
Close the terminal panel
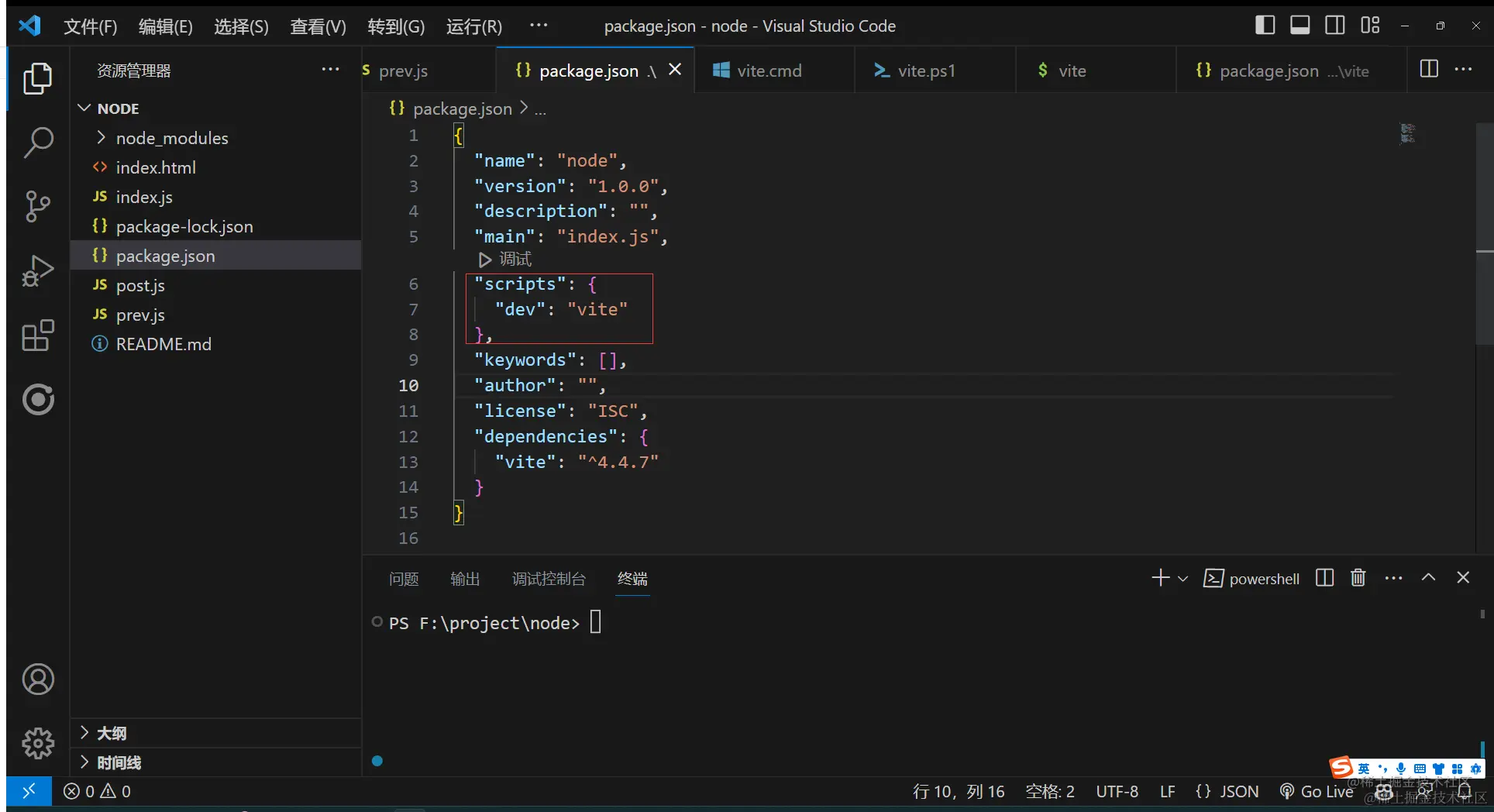click(x=1463, y=578)
